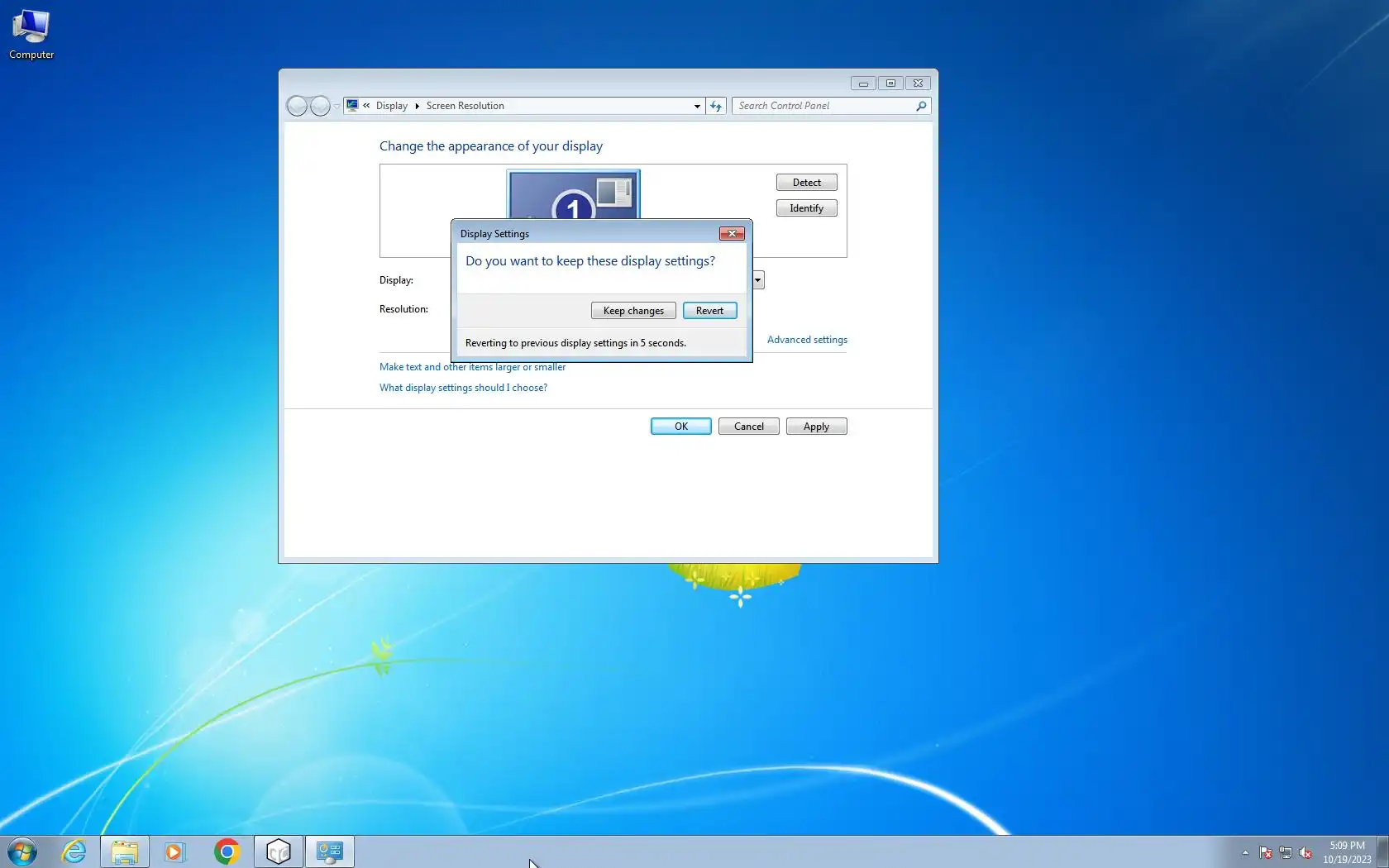This screenshot has width=1389, height=868.
Task: Click Keep changes in the dialog
Action: click(x=633, y=311)
